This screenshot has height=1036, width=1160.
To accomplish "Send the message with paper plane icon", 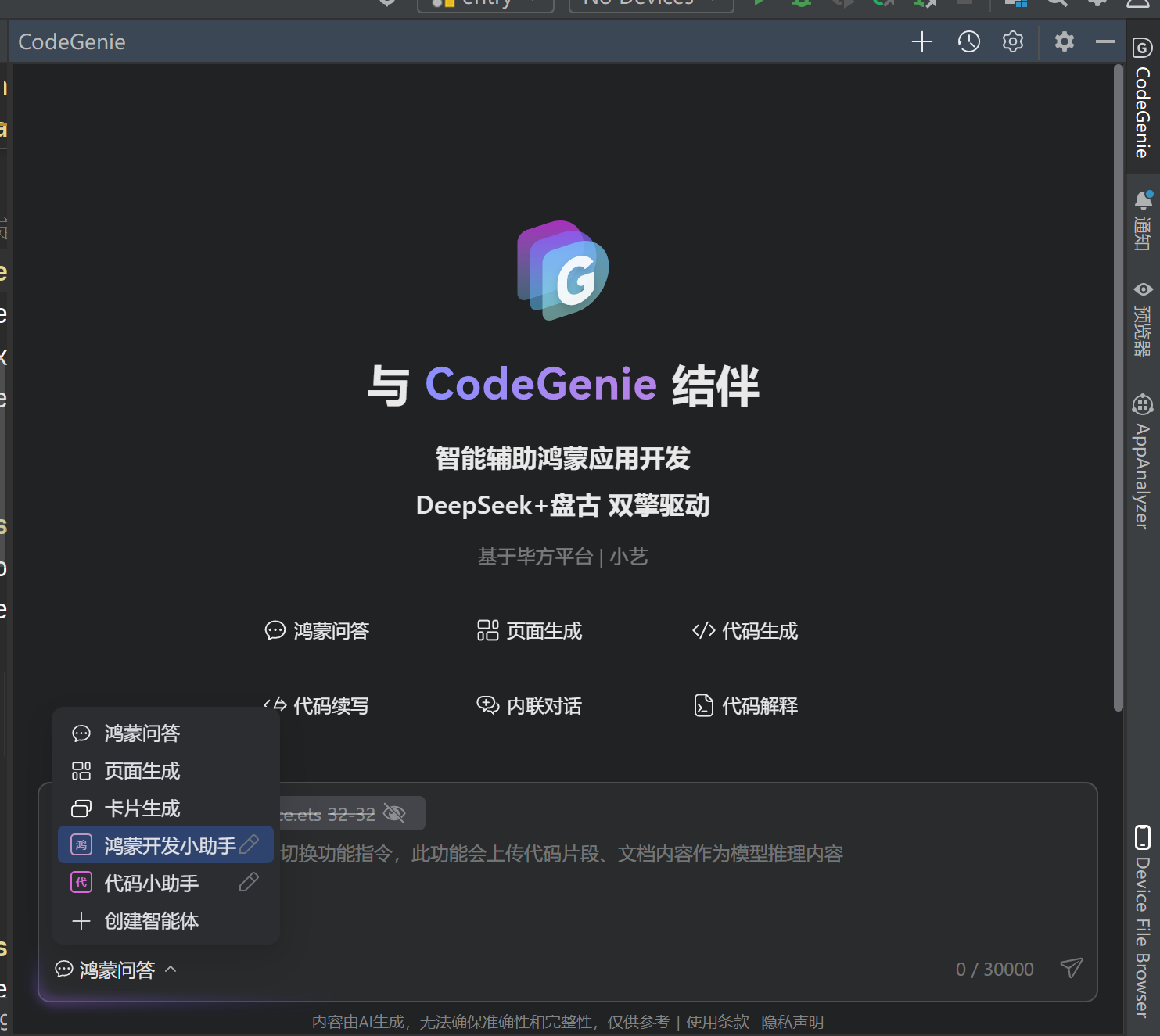I will click(1071, 969).
